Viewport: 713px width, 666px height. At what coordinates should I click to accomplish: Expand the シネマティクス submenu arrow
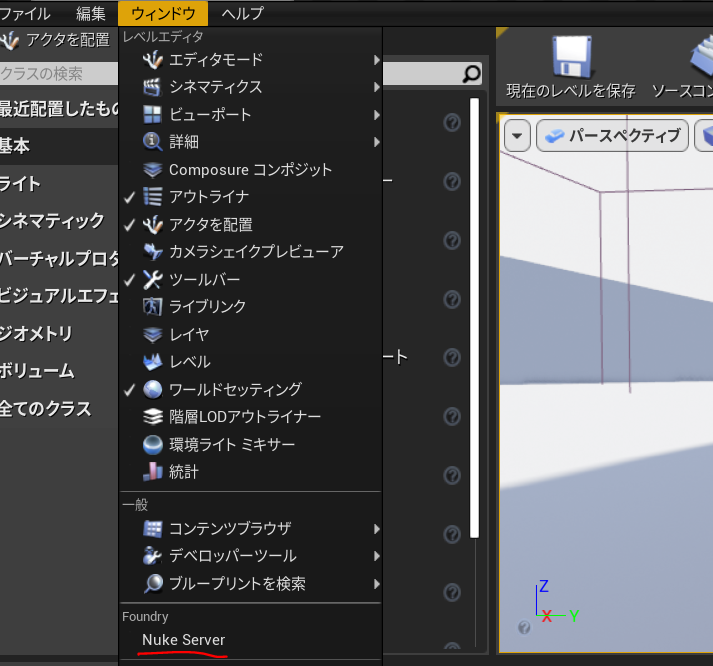coord(377,87)
